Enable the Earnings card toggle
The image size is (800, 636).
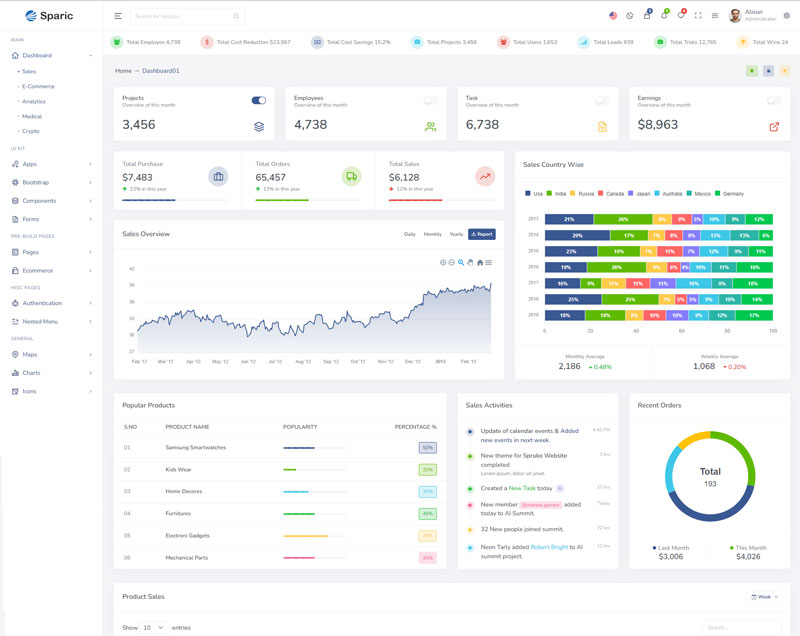774,100
